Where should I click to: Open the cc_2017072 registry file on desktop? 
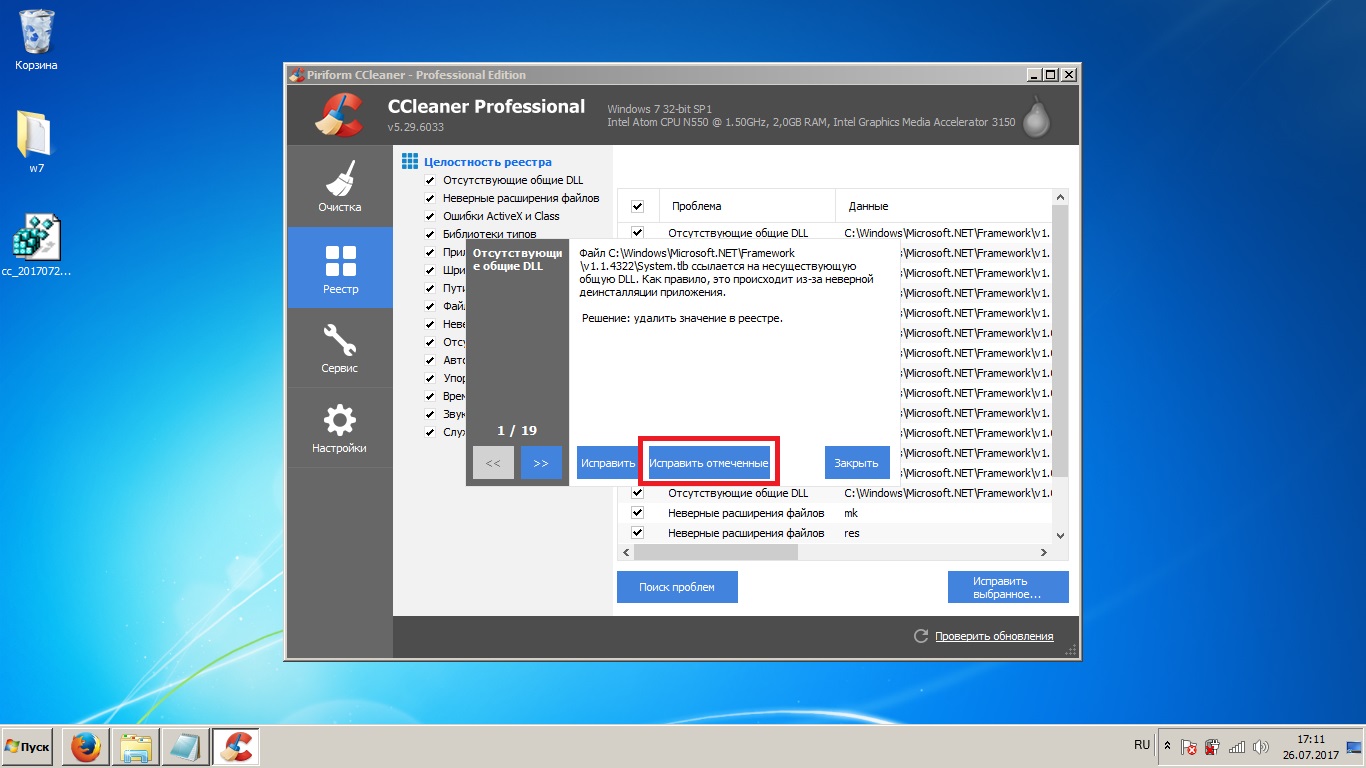[36, 245]
